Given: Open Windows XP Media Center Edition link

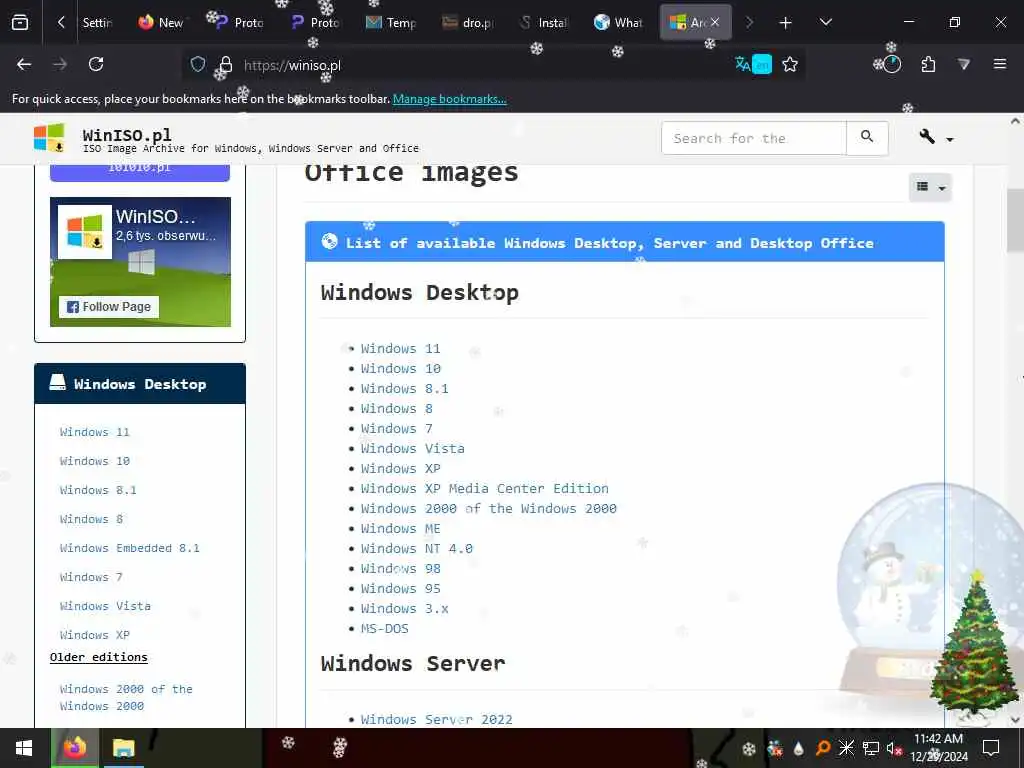Looking at the screenshot, I should [x=485, y=489].
